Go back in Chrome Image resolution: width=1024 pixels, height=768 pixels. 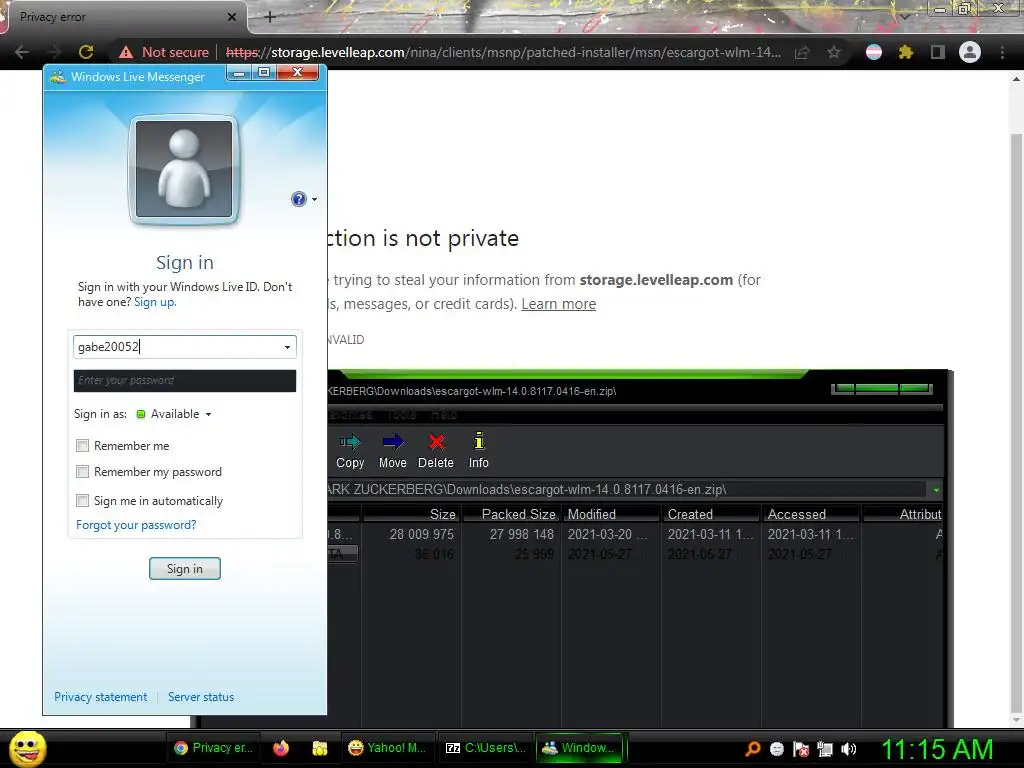[x=22, y=52]
